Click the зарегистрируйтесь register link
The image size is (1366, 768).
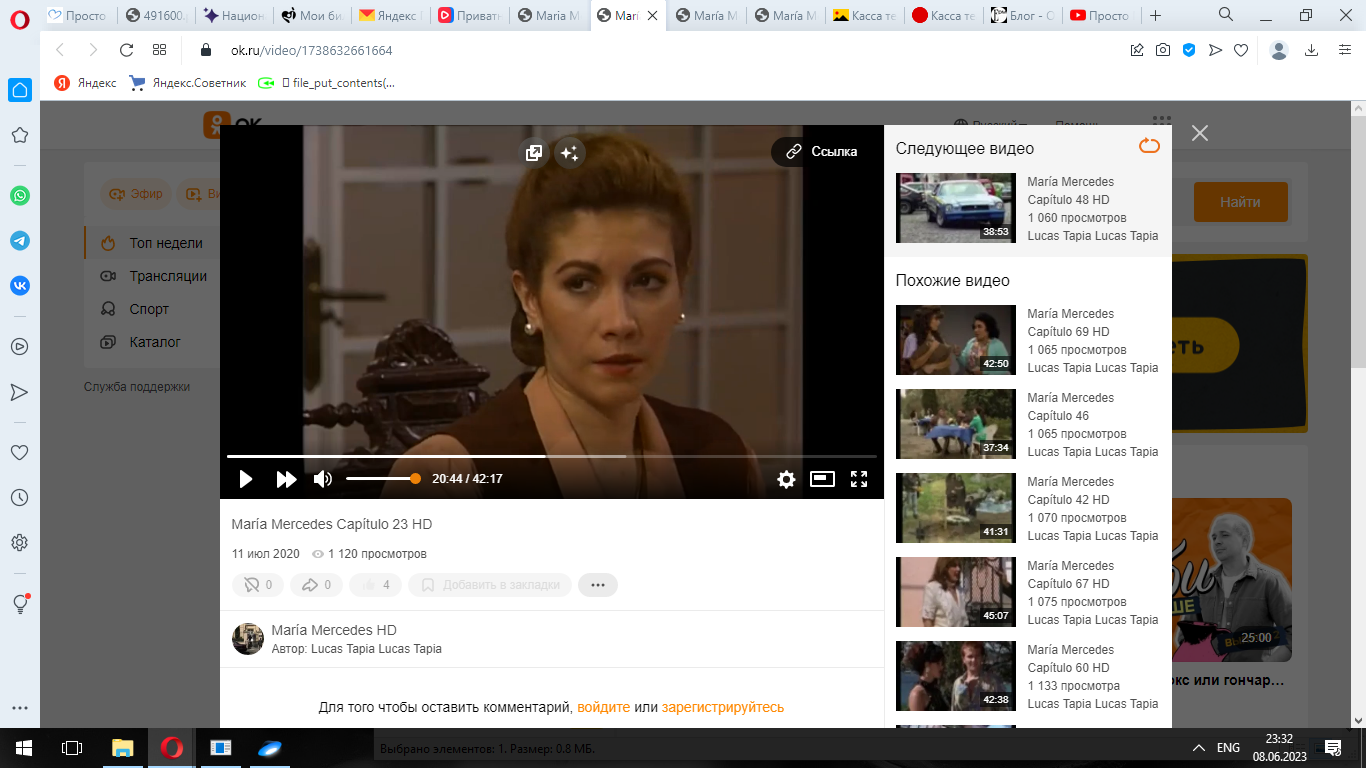(723, 707)
